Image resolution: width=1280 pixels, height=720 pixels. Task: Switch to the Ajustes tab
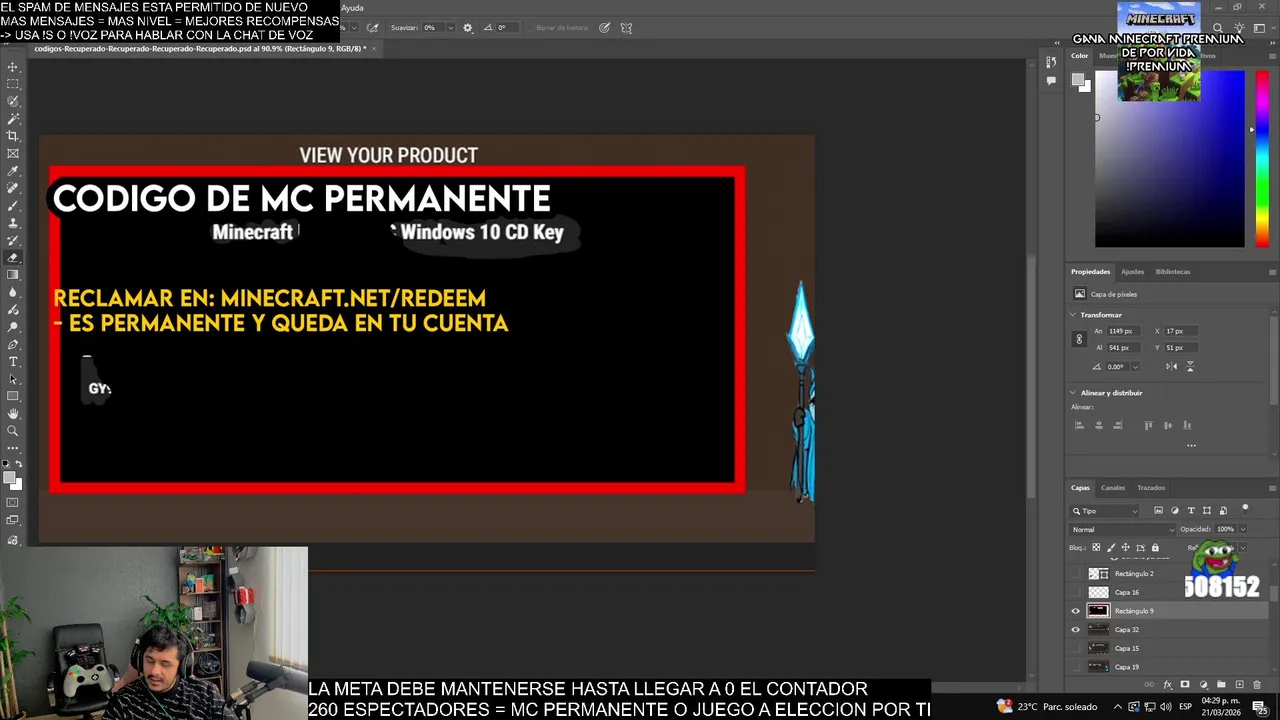(x=1132, y=272)
